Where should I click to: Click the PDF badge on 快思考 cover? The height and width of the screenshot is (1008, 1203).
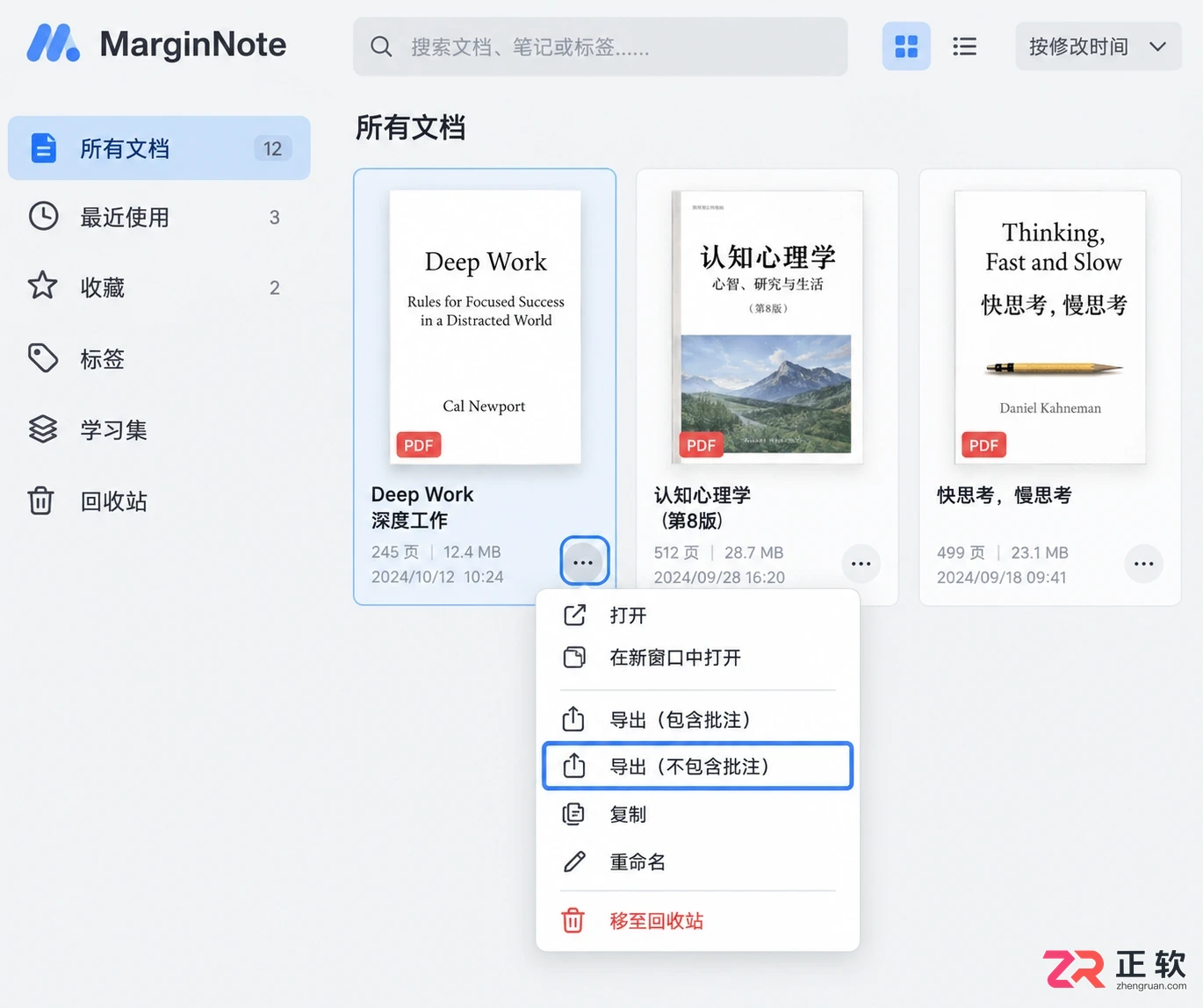click(x=983, y=445)
